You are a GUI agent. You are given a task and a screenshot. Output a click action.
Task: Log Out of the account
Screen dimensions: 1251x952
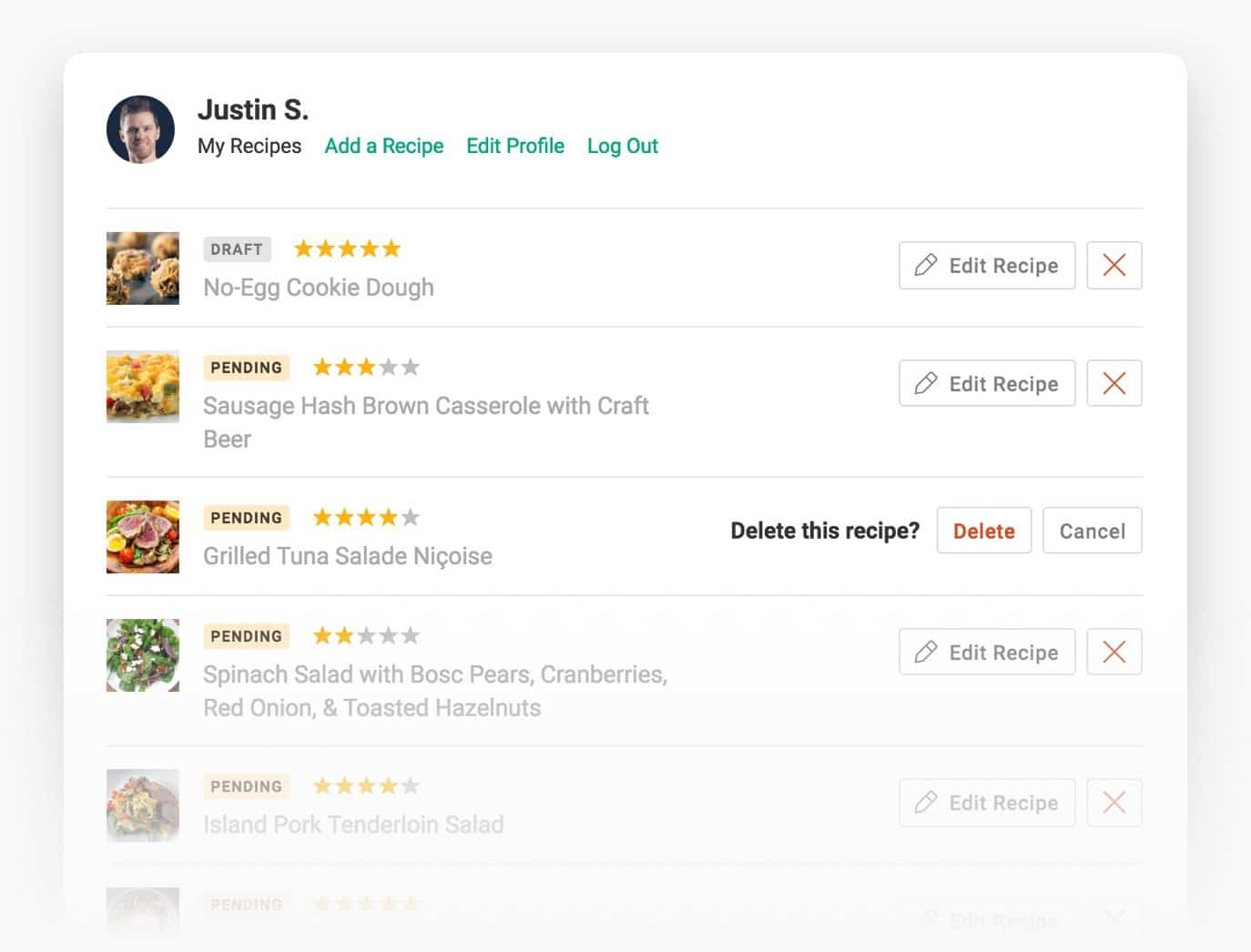622,146
